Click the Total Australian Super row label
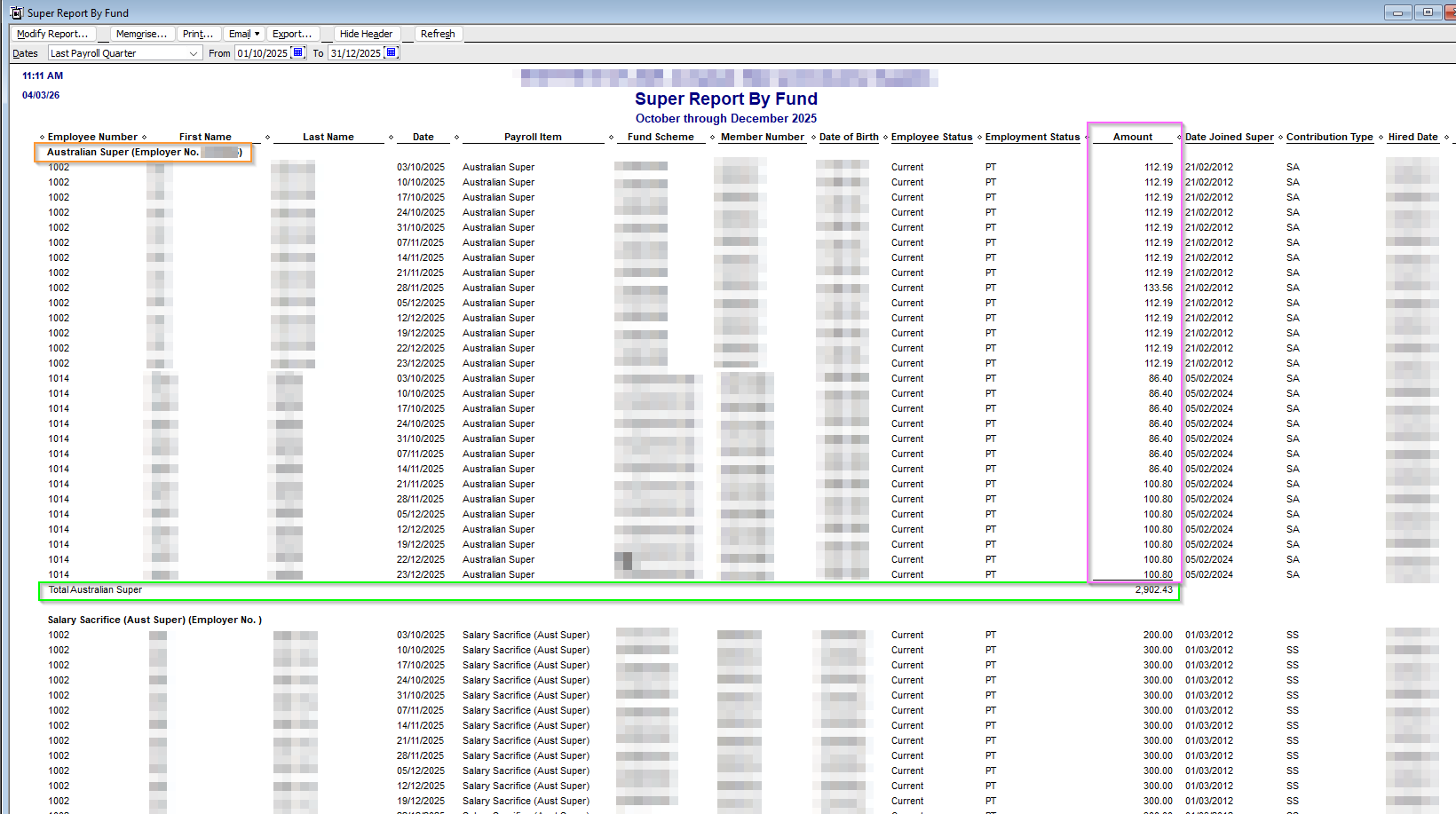This screenshot has width=1456, height=814. pos(95,589)
